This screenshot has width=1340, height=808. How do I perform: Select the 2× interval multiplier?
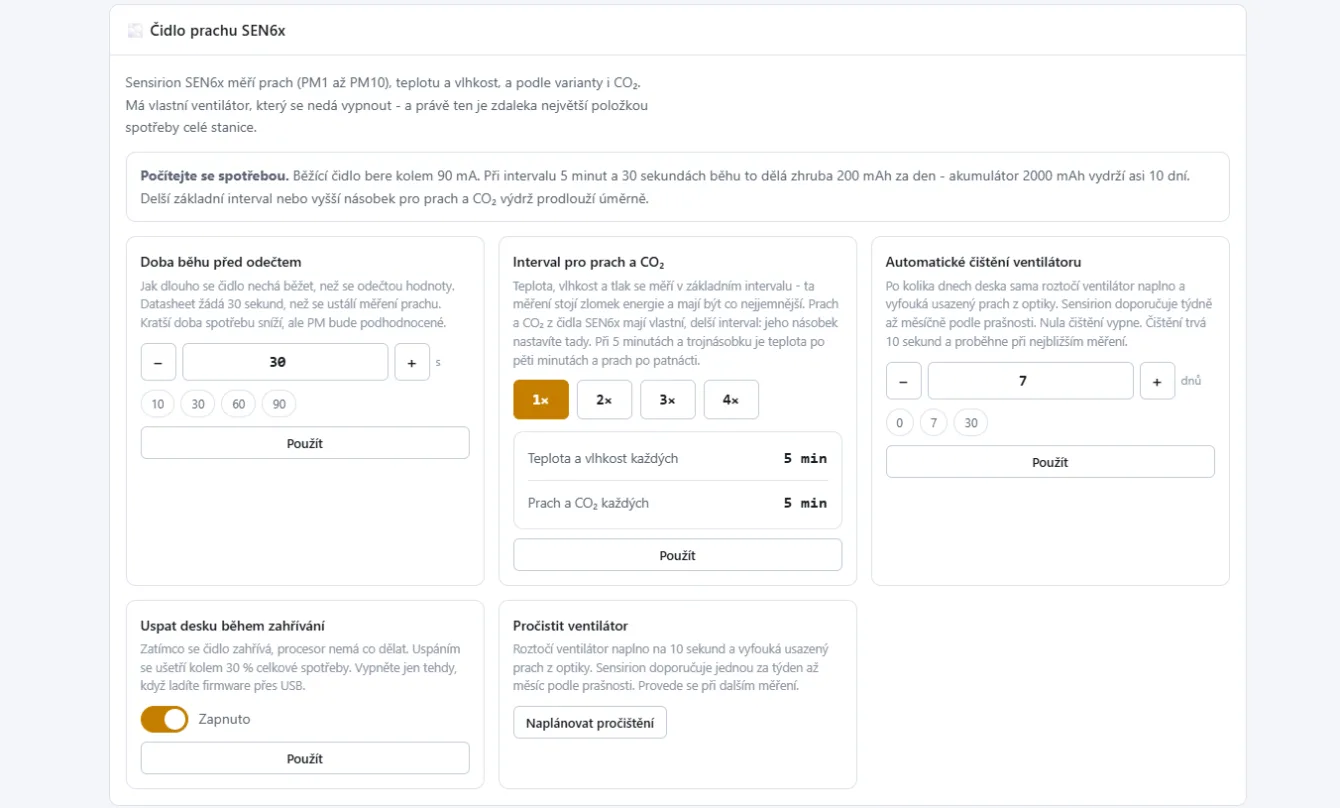[x=604, y=400]
